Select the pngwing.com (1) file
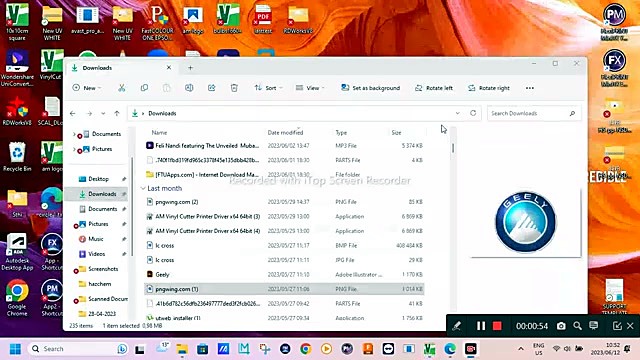 pos(284,289)
